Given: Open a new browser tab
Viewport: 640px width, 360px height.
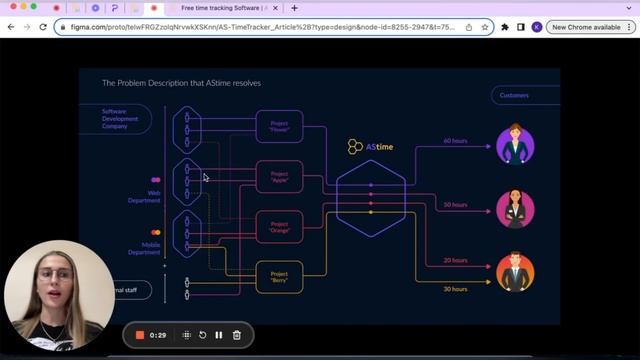Looking at the screenshot, I should [x=294, y=8].
